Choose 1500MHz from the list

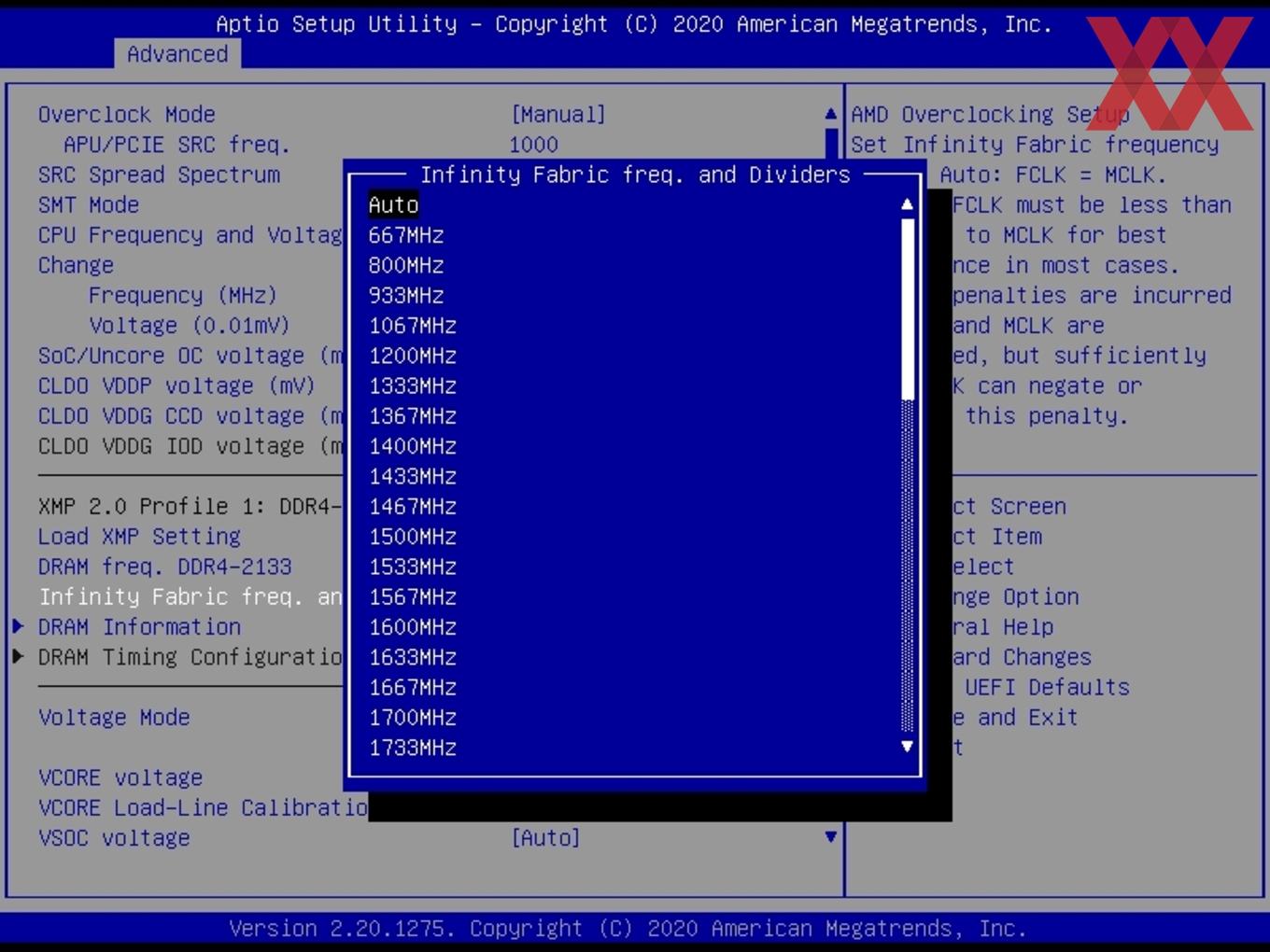413,537
